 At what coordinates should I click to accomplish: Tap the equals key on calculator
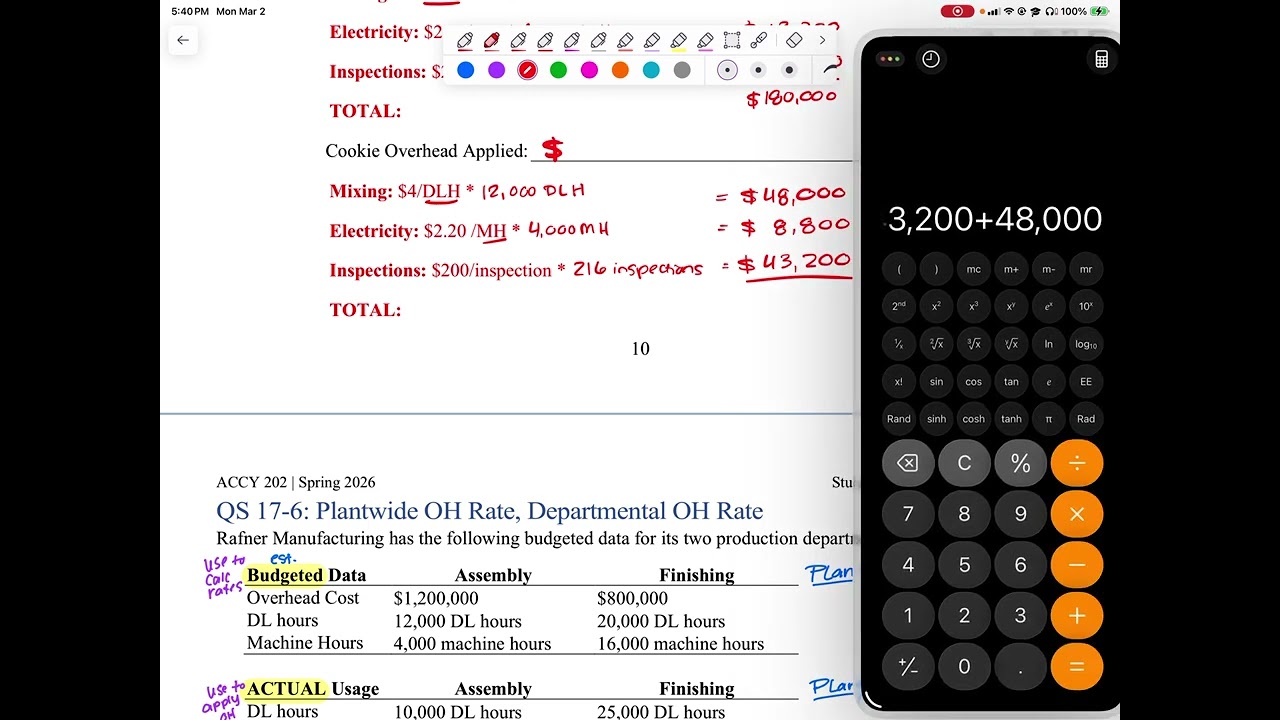point(1077,667)
